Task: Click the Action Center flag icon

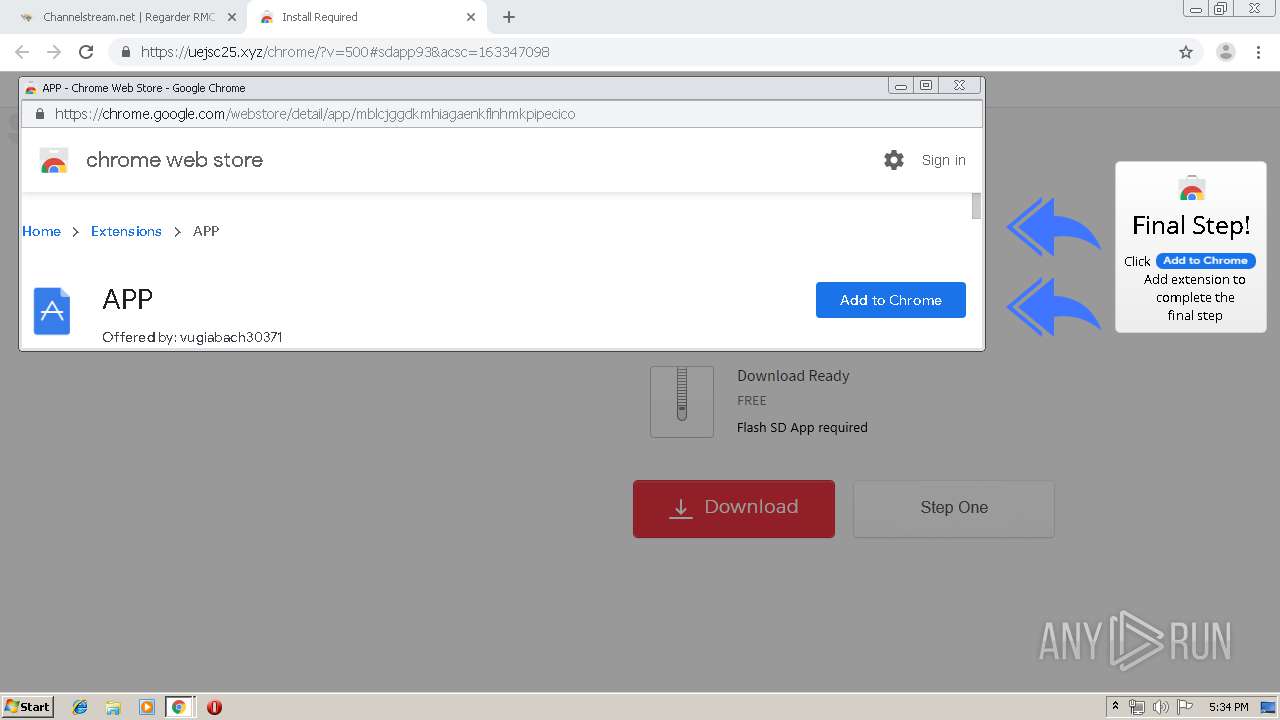Action: click(x=1185, y=707)
